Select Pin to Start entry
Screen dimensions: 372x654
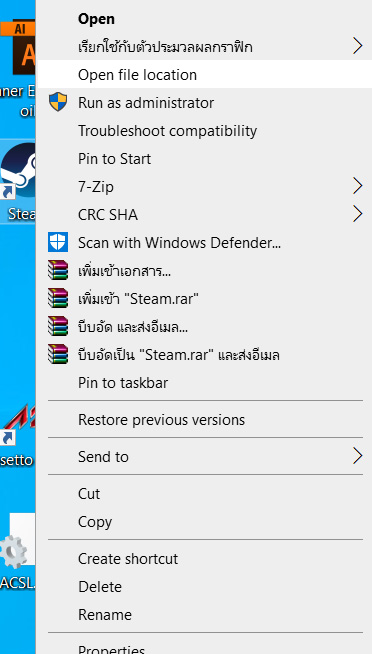(204, 158)
